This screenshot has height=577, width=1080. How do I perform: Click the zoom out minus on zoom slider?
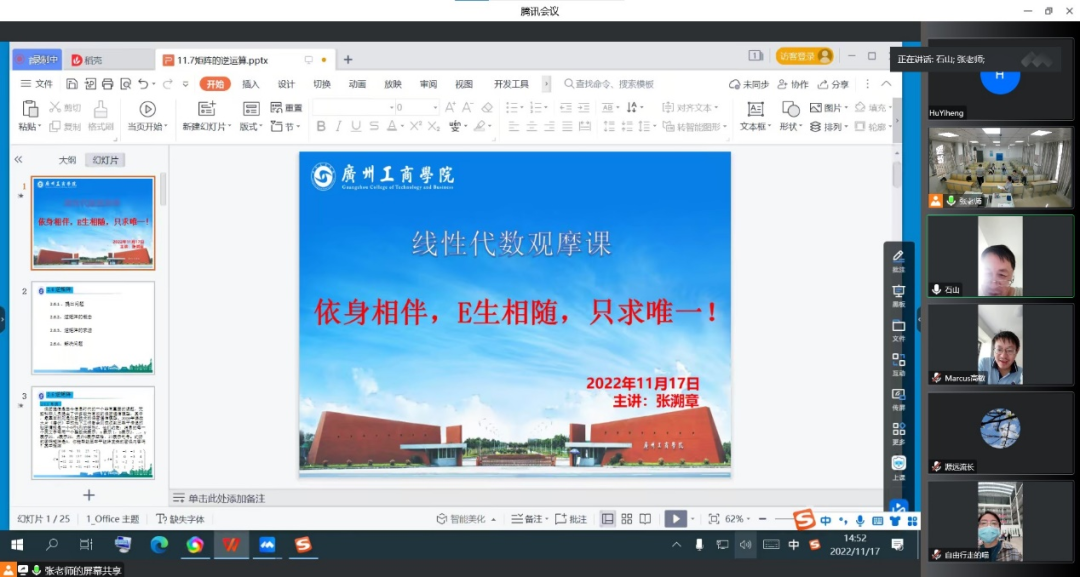(x=763, y=519)
